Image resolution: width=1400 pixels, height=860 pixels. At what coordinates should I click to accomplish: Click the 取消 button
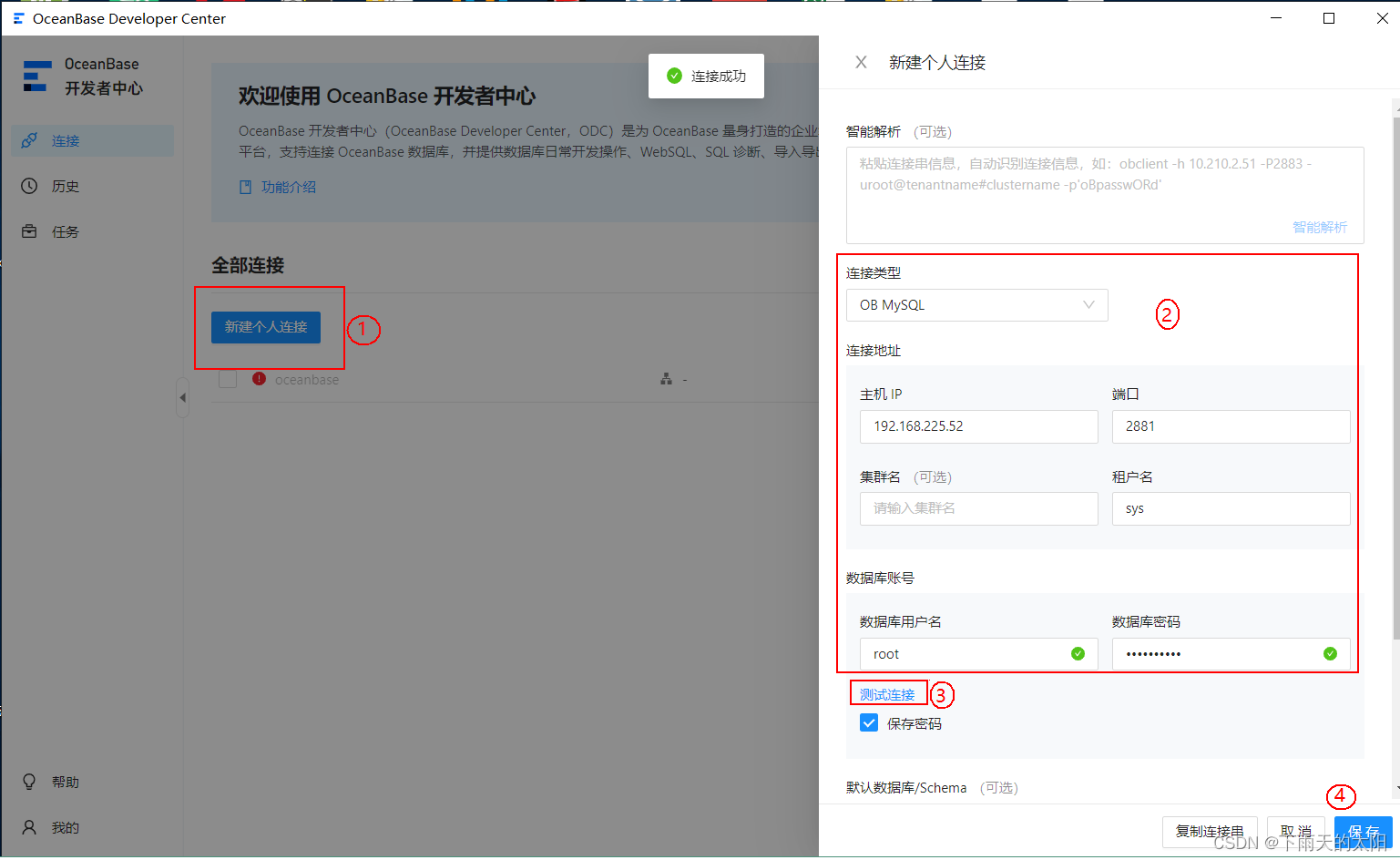point(1296,832)
